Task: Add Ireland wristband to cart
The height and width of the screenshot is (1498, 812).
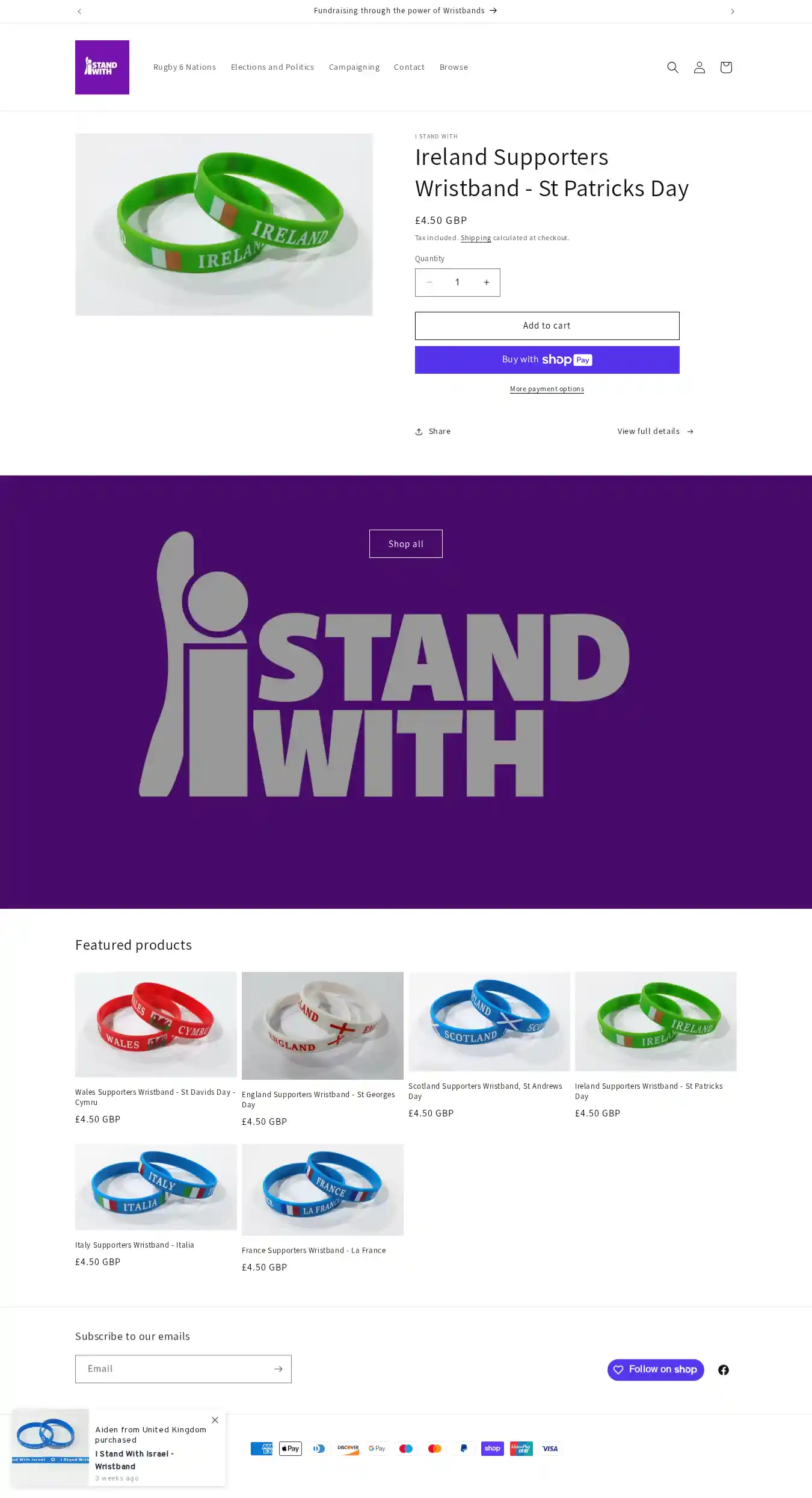Action: 547,326
